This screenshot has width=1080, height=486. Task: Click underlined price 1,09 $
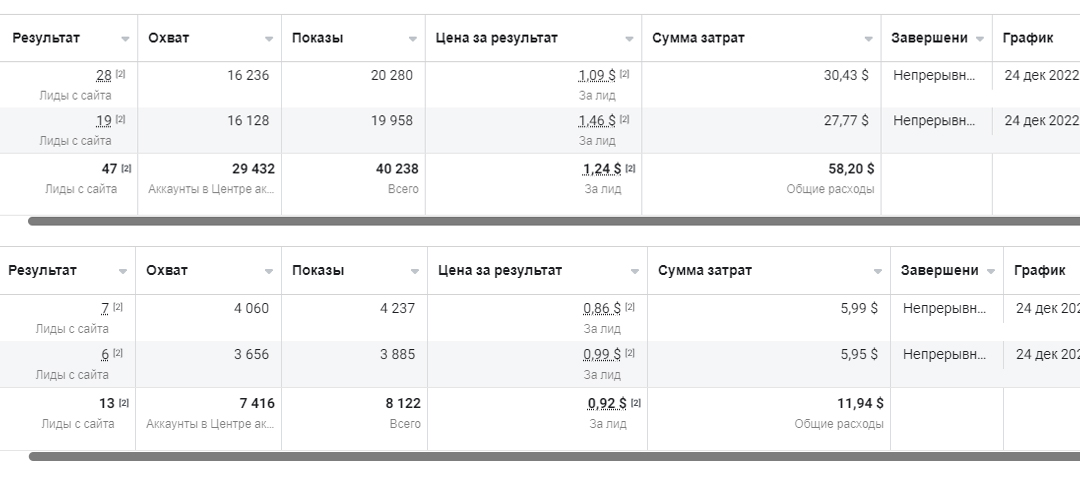(597, 76)
